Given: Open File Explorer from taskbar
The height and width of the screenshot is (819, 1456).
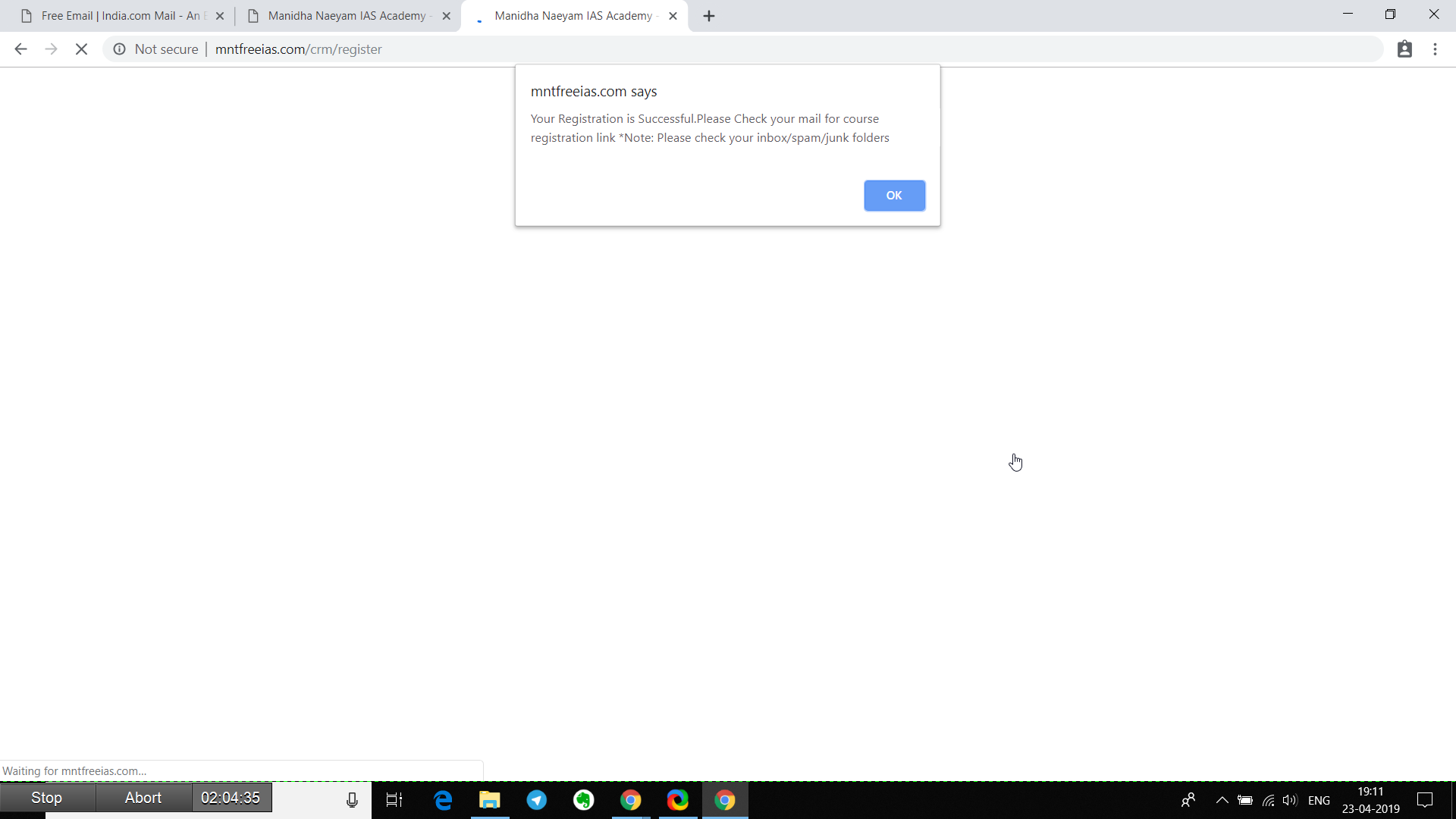Looking at the screenshot, I should tap(490, 800).
